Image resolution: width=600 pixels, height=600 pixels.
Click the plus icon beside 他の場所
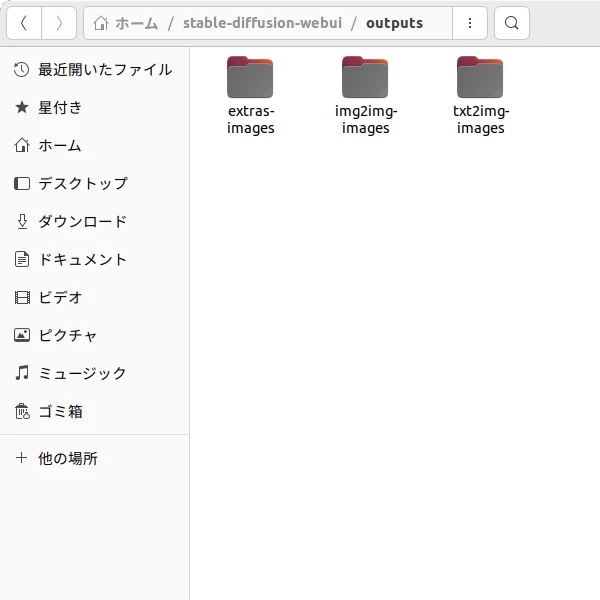(x=21, y=458)
